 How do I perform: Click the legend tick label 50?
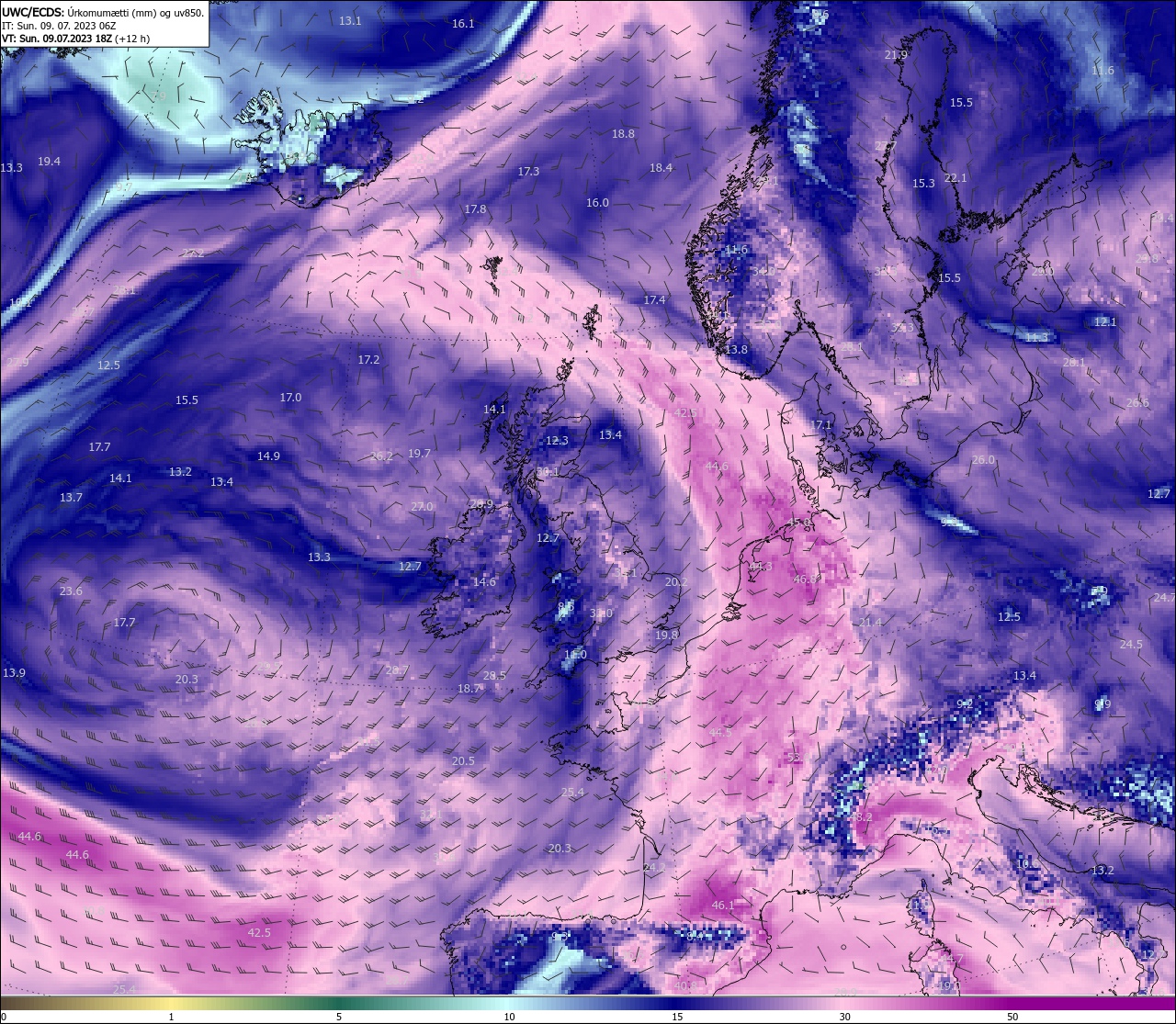click(1012, 1017)
